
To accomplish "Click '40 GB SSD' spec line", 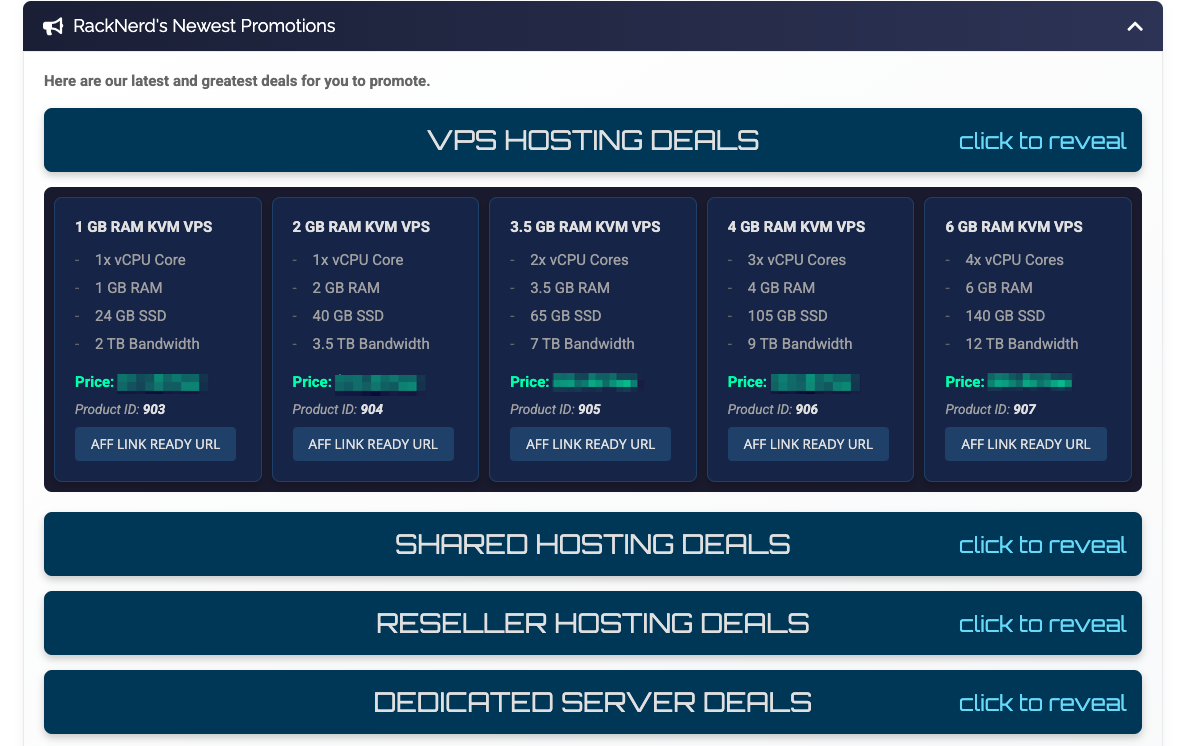I will [348, 316].
